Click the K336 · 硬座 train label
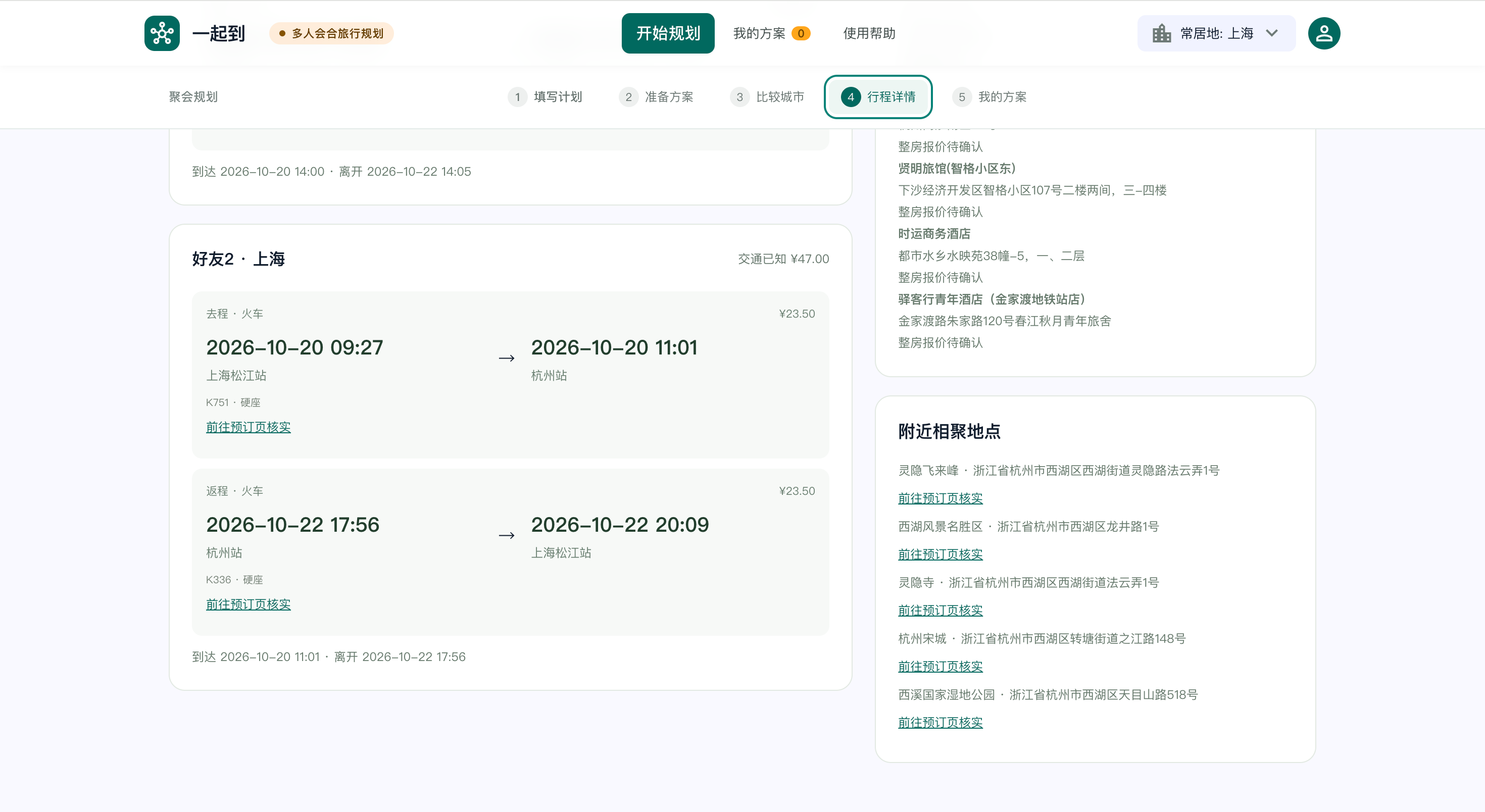 coord(234,580)
